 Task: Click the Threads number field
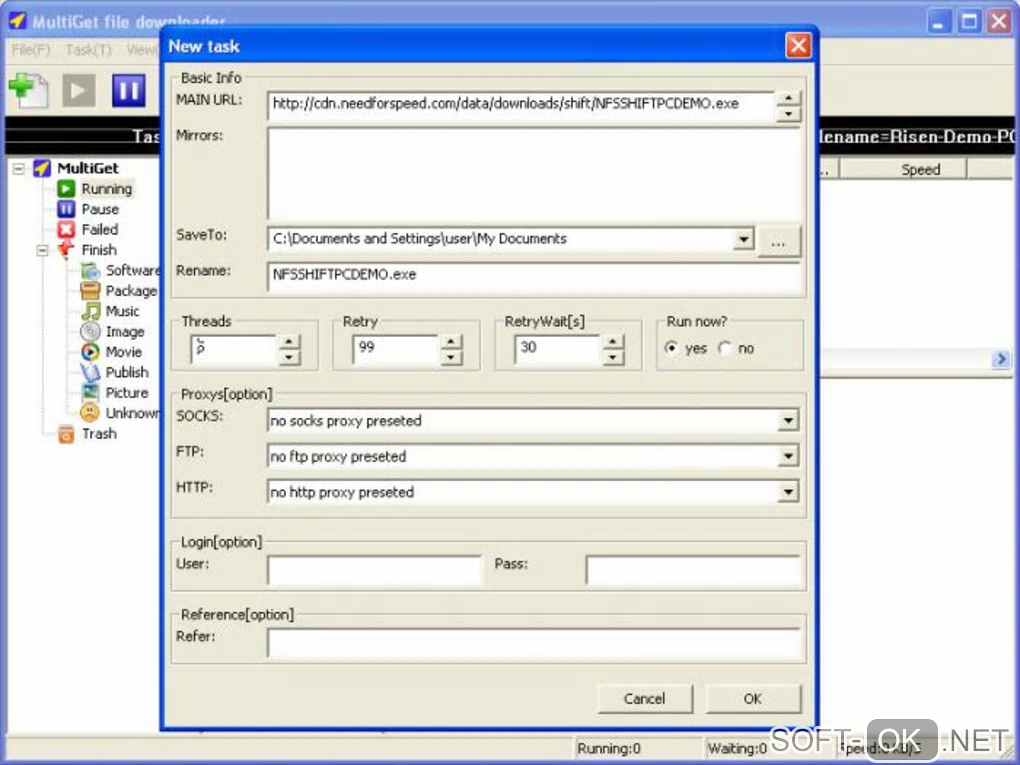[235, 349]
